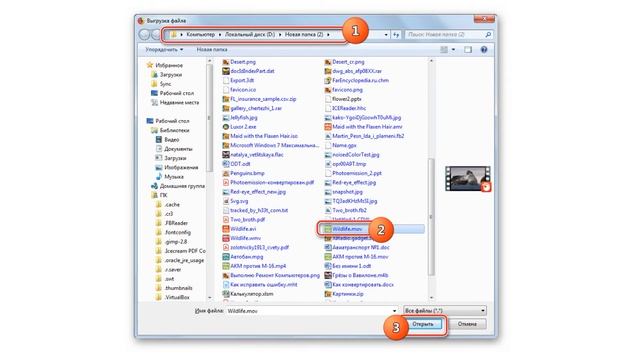Select the Luxor 2.exe application

pos(240,127)
